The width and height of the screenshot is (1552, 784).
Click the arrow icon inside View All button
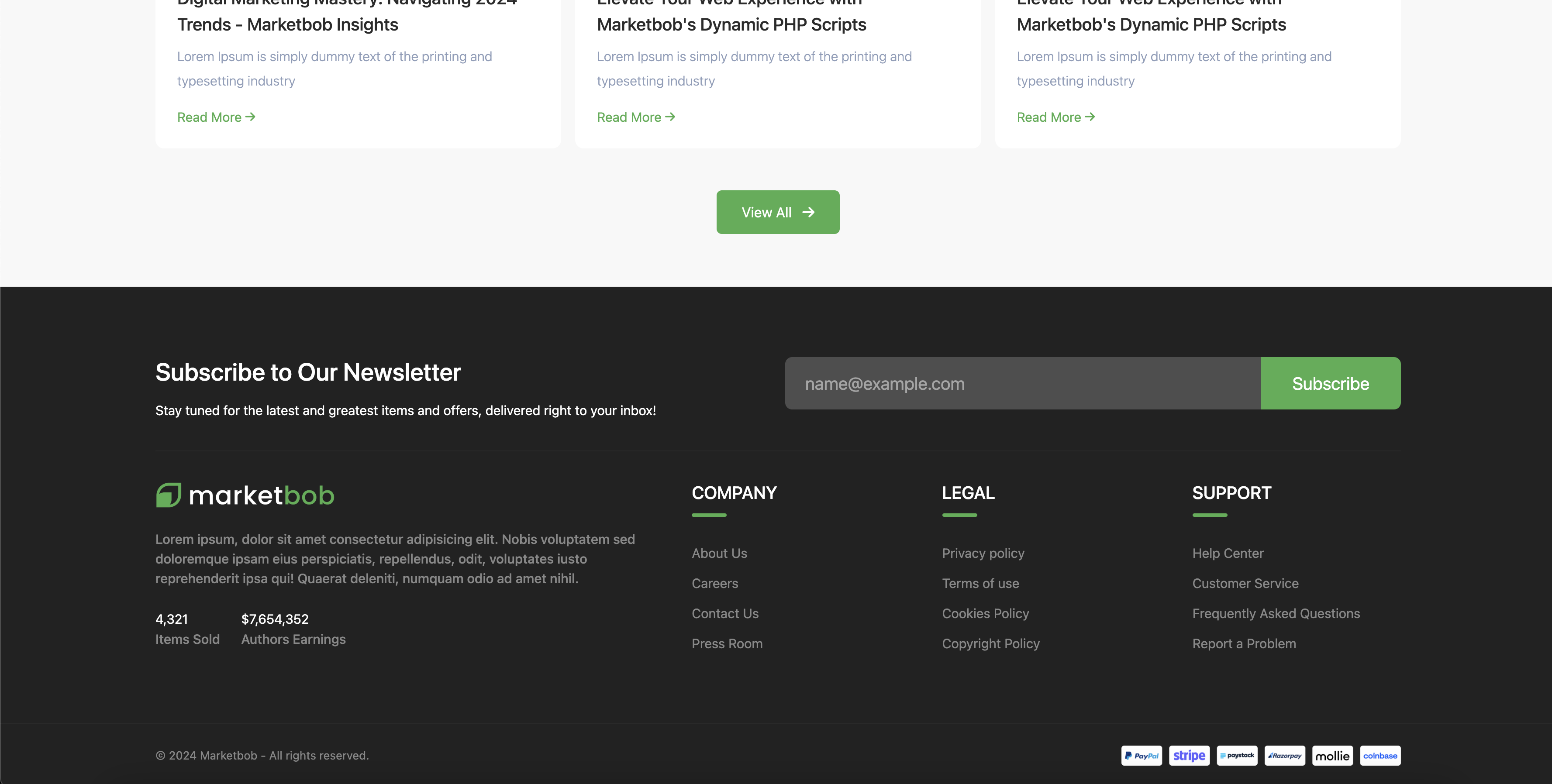810,212
